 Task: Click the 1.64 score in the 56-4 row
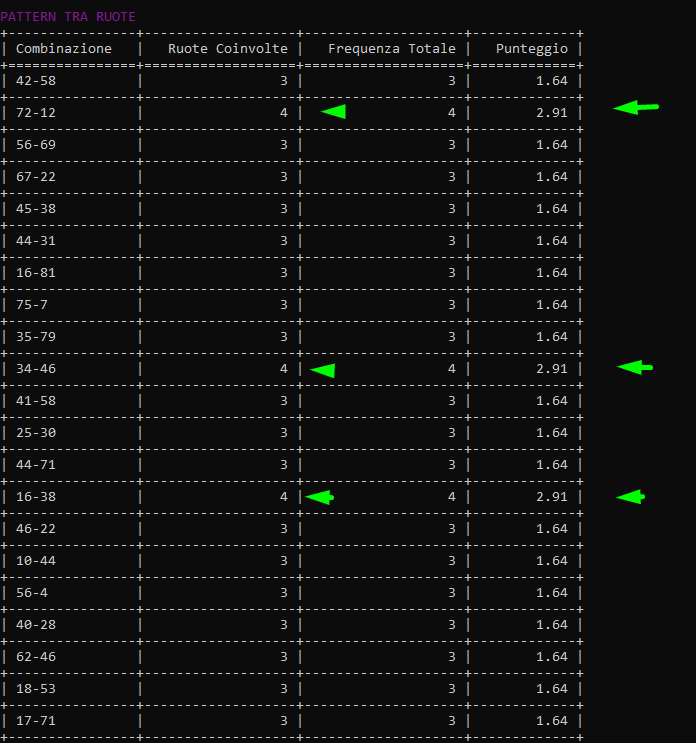[552, 593]
